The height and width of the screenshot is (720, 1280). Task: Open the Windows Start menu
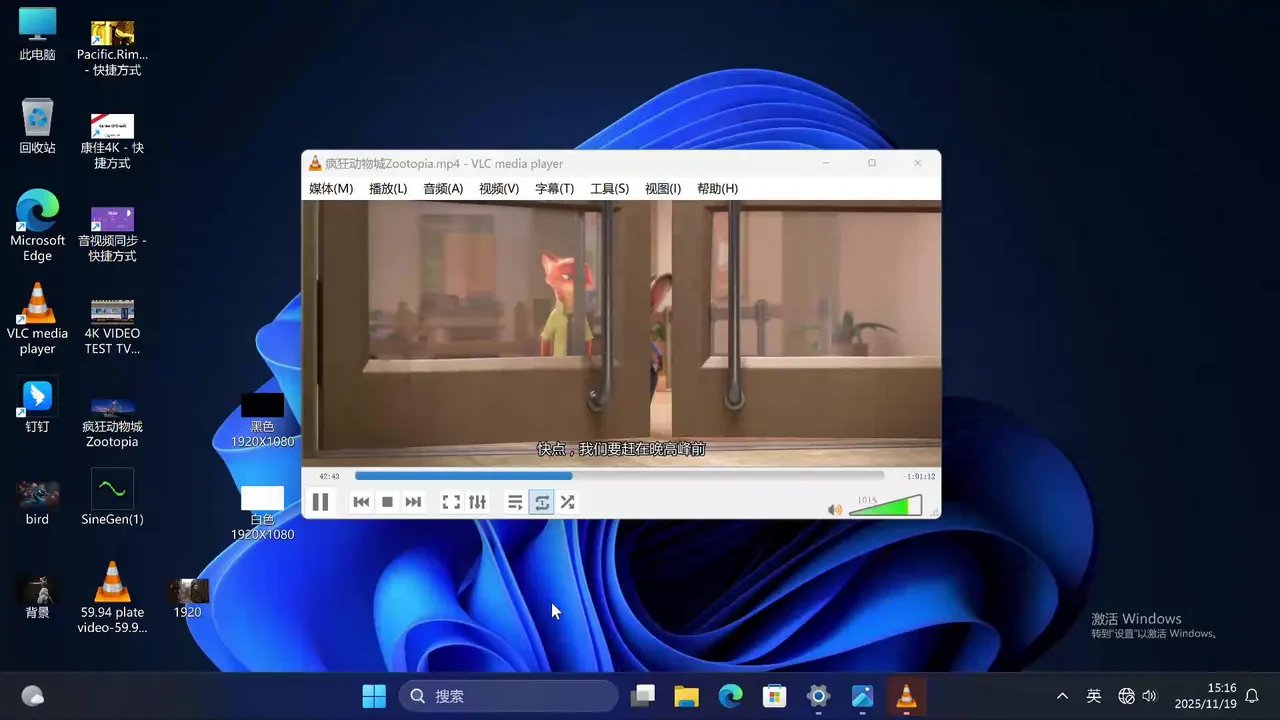tap(374, 696)
